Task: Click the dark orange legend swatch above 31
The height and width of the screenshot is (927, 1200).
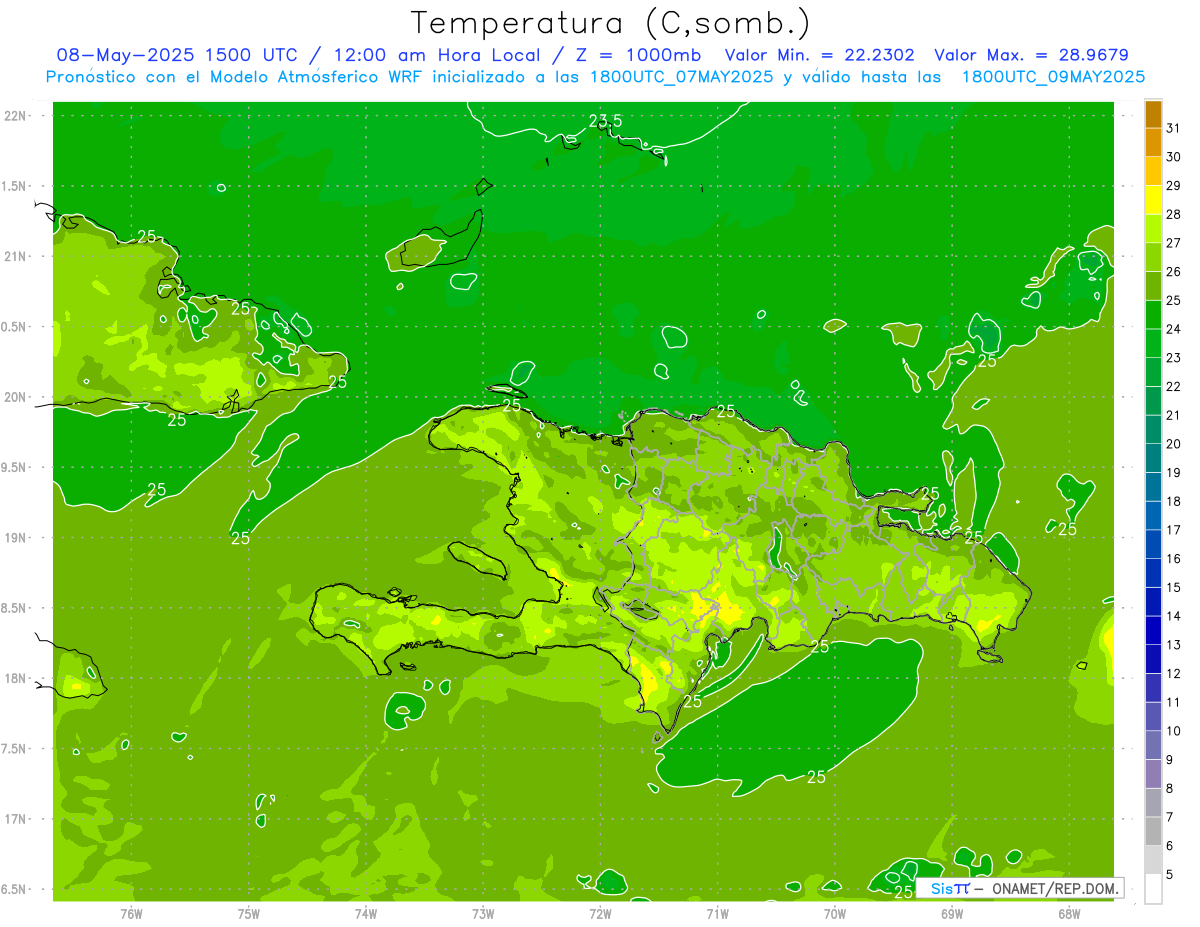Action: tap(1153, 114)
